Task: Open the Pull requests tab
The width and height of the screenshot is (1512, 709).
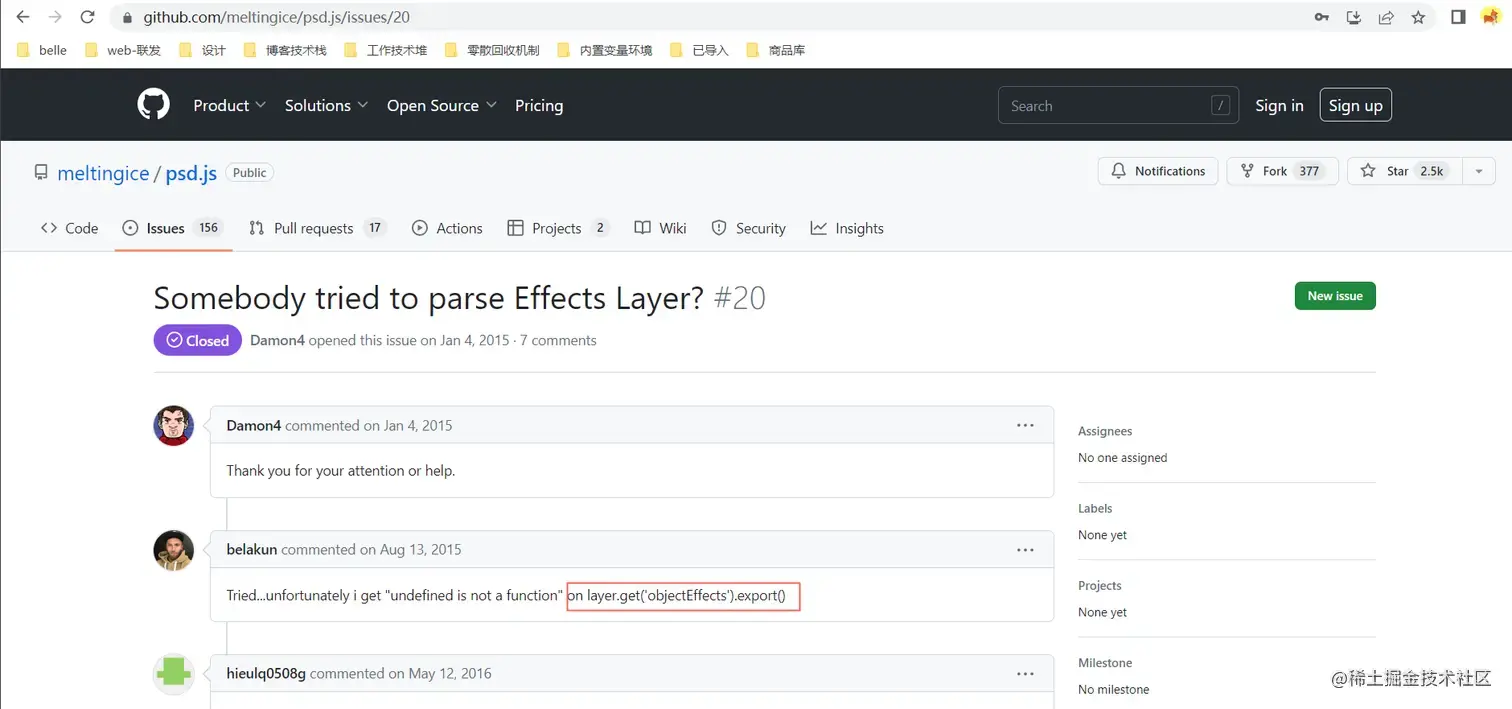Action: (x=317, y=228)
